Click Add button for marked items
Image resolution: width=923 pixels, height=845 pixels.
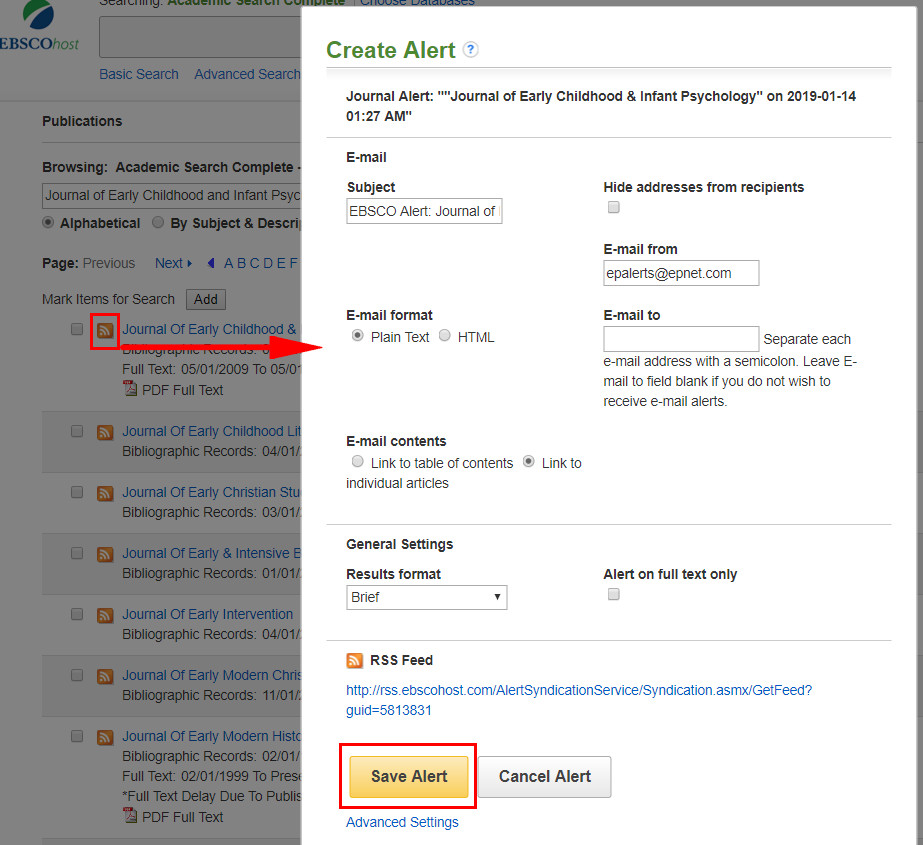[x=205, y=299]
